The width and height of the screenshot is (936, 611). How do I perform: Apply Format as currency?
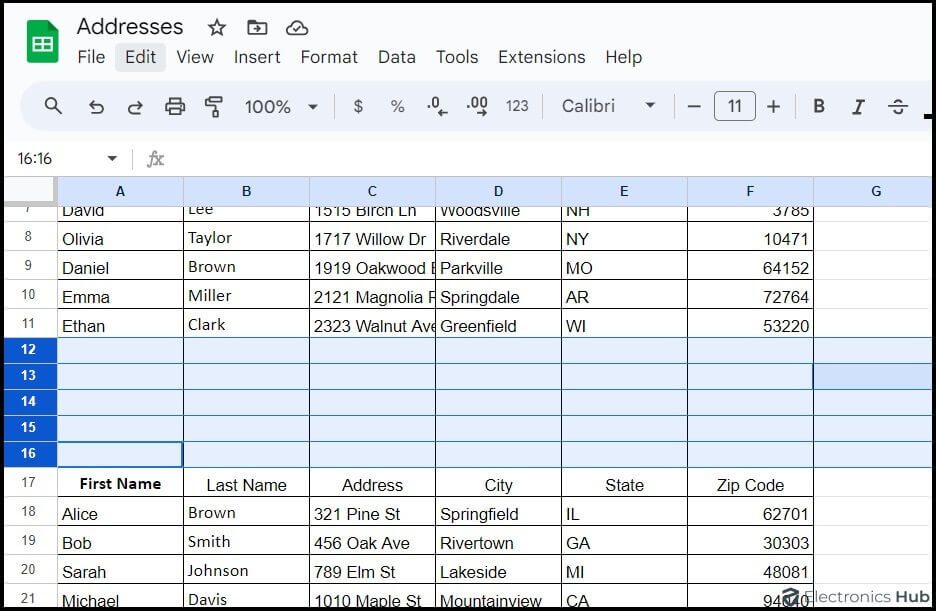[x=358, y=105]
